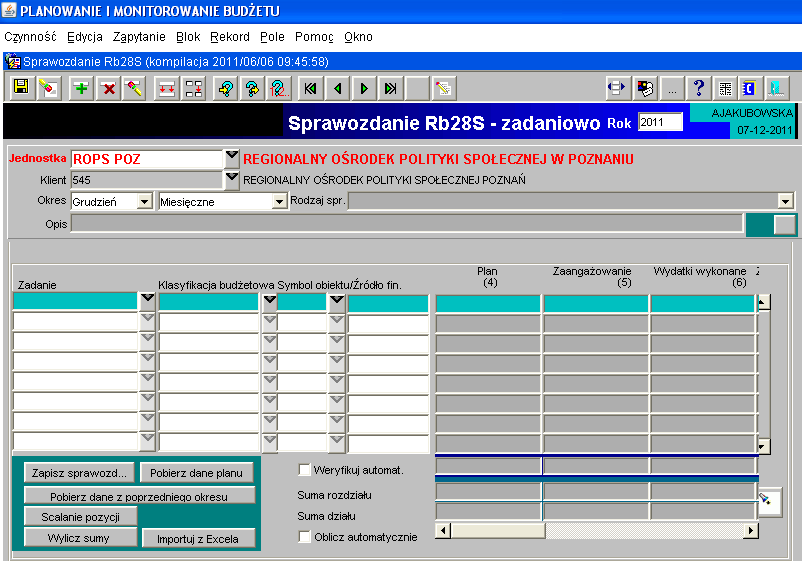Click form icon in Sprawozdanie Rb28S title bar
Screen dimensions: 802x561
tap(12, 62)
